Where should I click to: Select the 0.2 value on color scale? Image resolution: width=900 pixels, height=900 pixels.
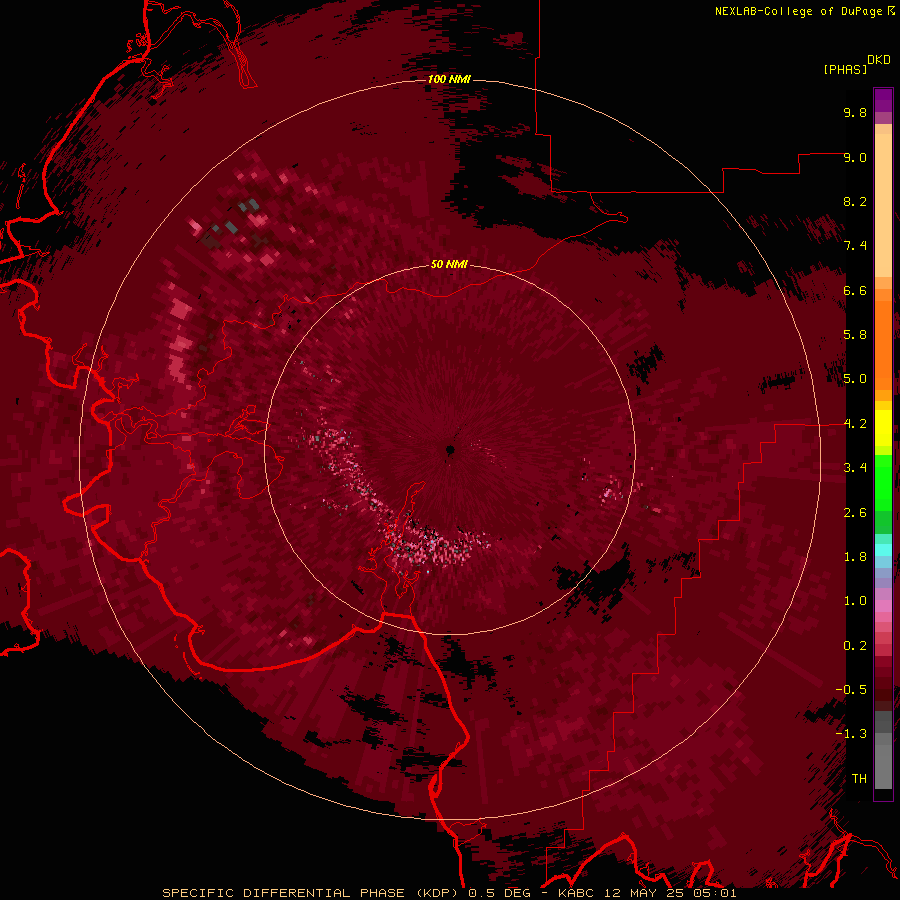855,646
